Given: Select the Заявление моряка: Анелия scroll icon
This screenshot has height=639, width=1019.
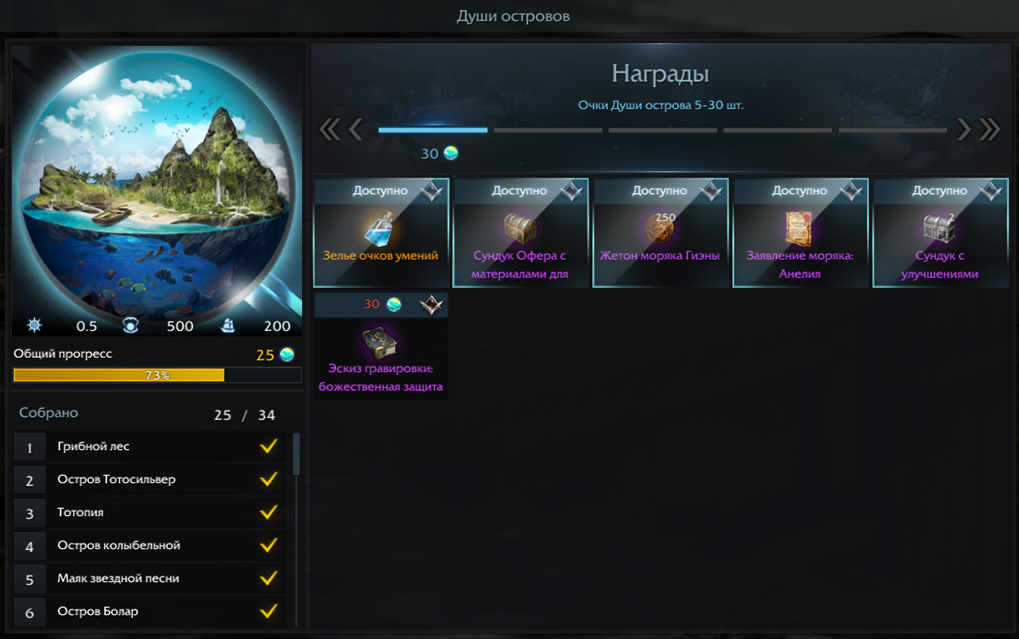Looking at the screenshot, I should click(x=799, y=229).
